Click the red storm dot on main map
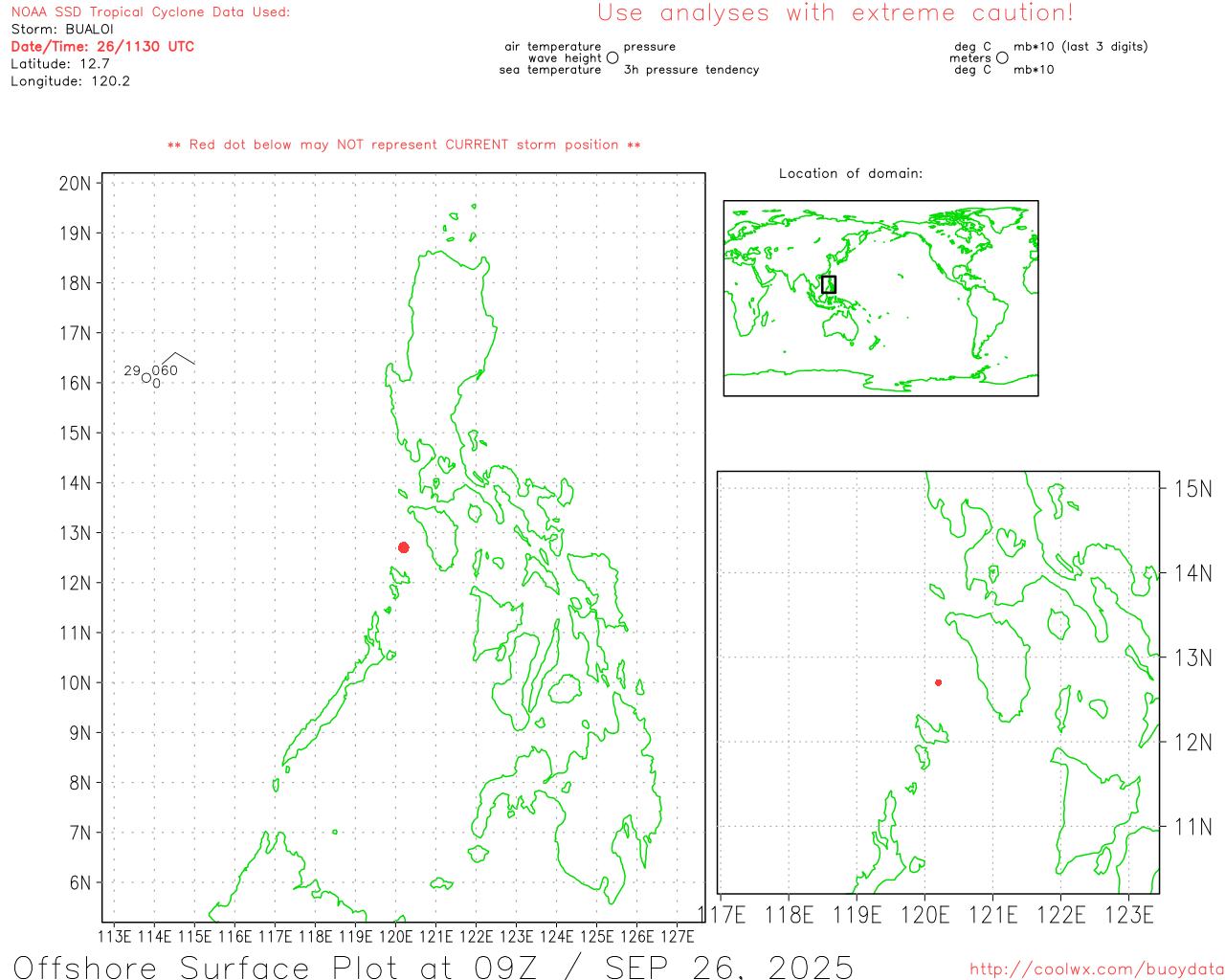1225x980 pixels. [x=404, y=547]
